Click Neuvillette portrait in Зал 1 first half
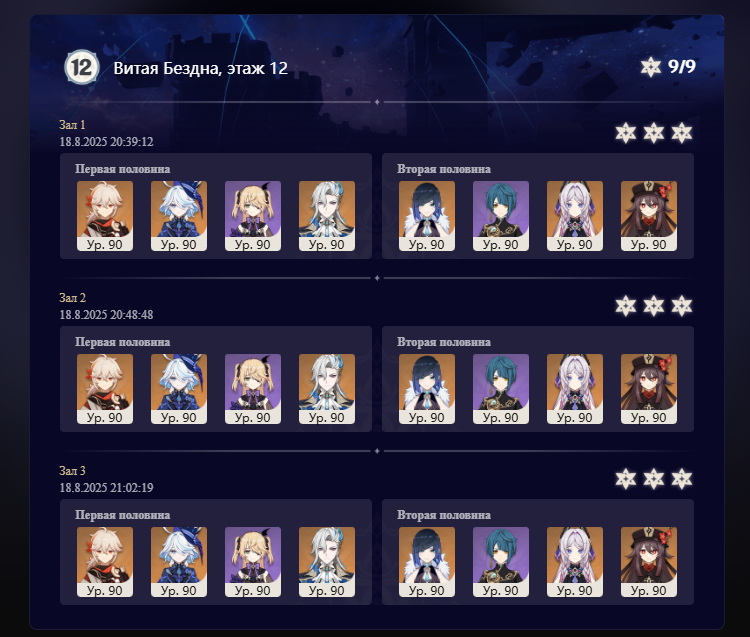 [x=327, y=216]
